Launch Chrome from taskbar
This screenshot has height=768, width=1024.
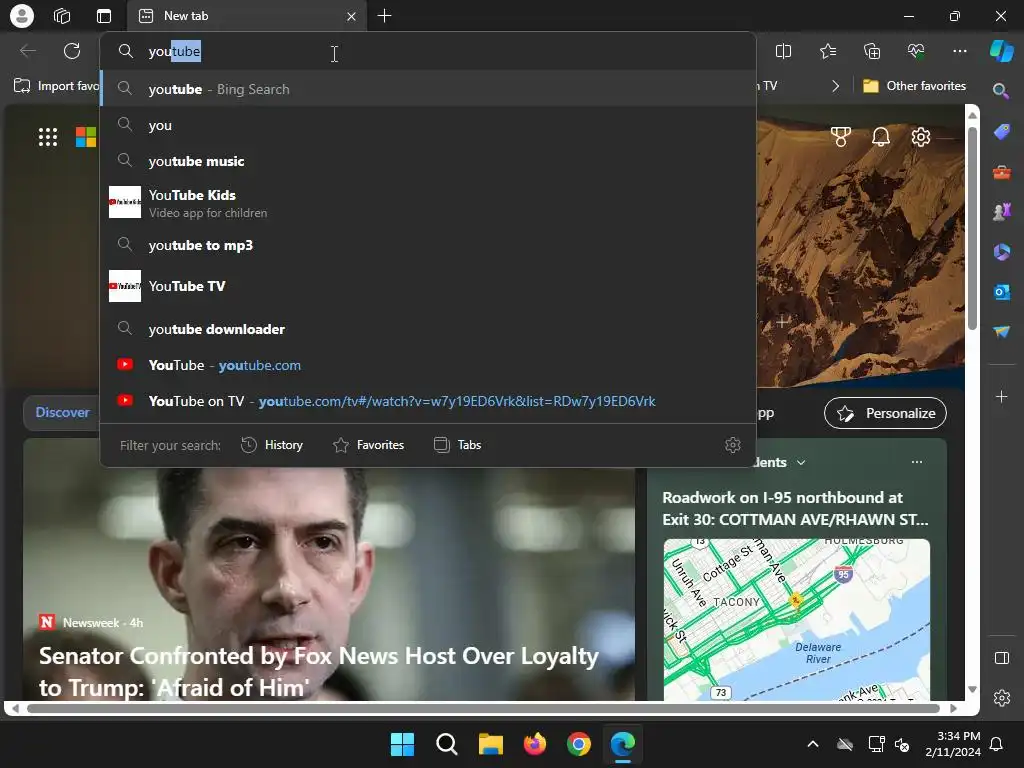(x=579, y=744)
